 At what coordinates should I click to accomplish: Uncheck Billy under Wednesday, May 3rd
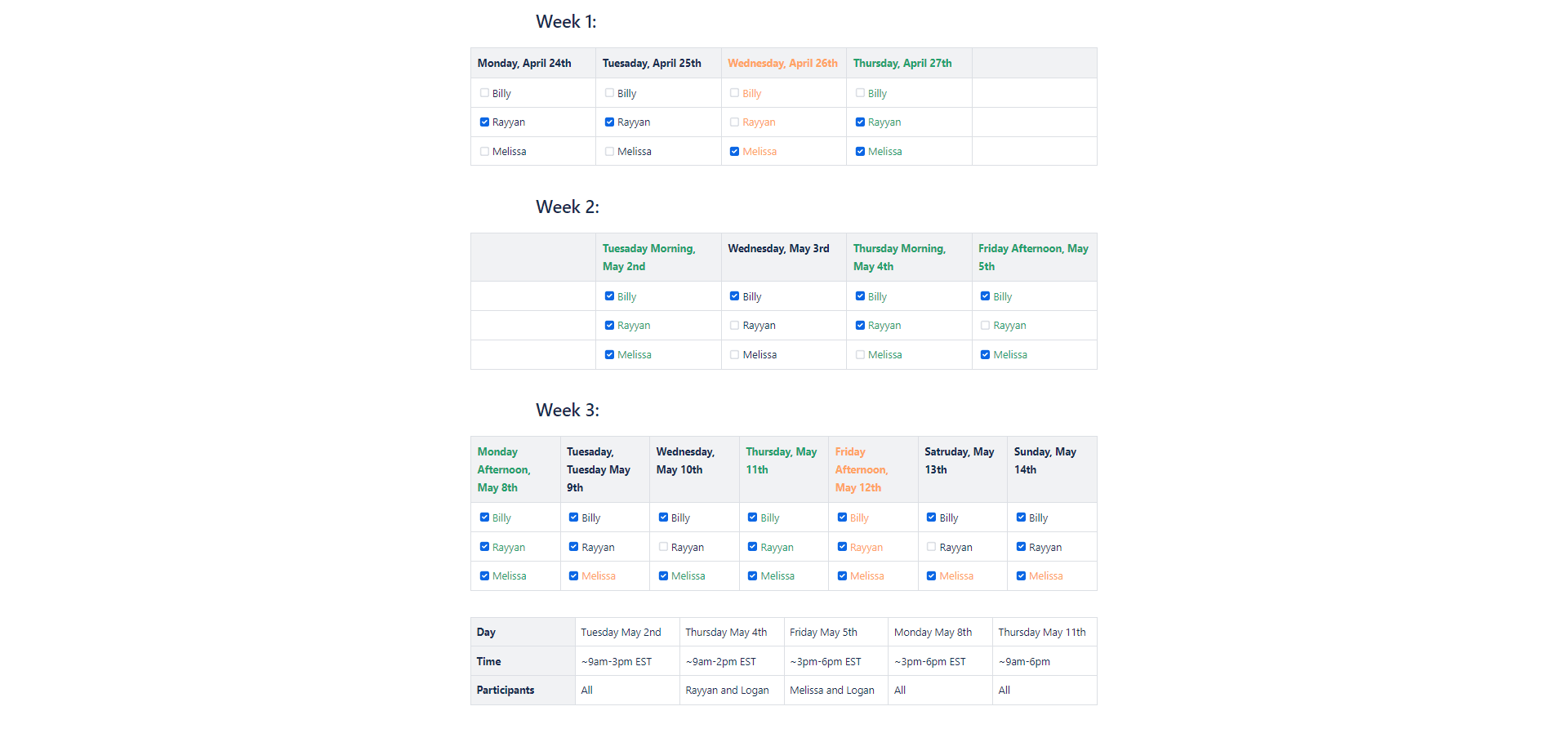[x=734, y=296]
